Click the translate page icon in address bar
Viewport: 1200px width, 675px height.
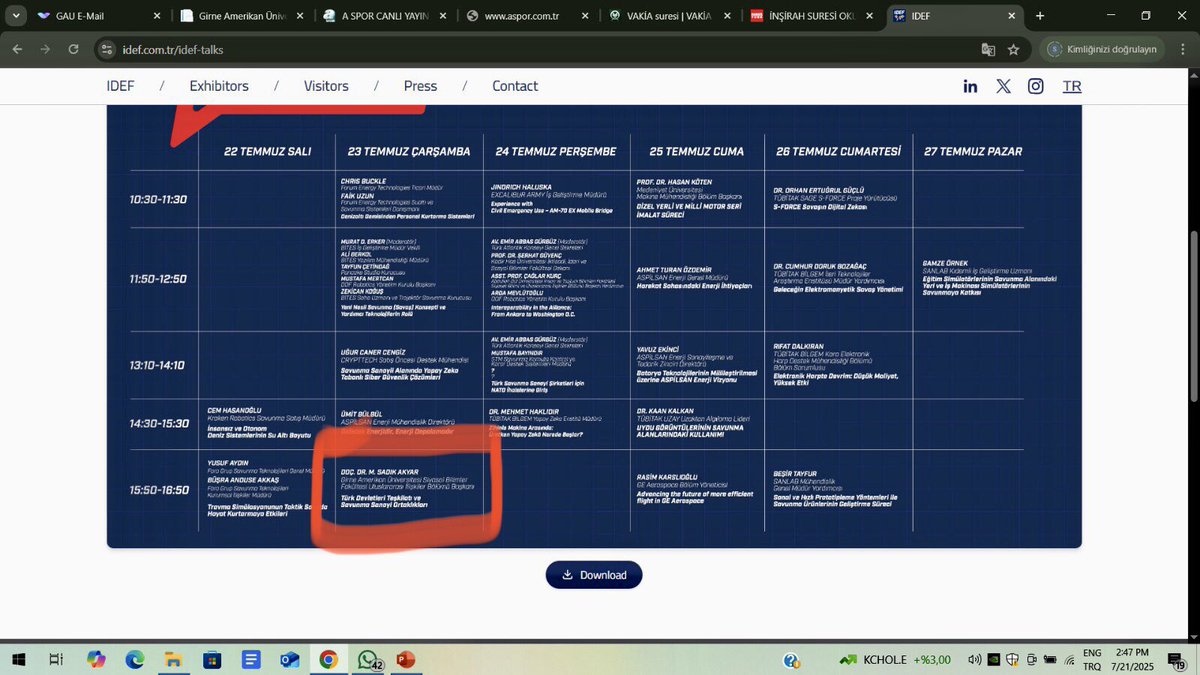coord(988,49)
